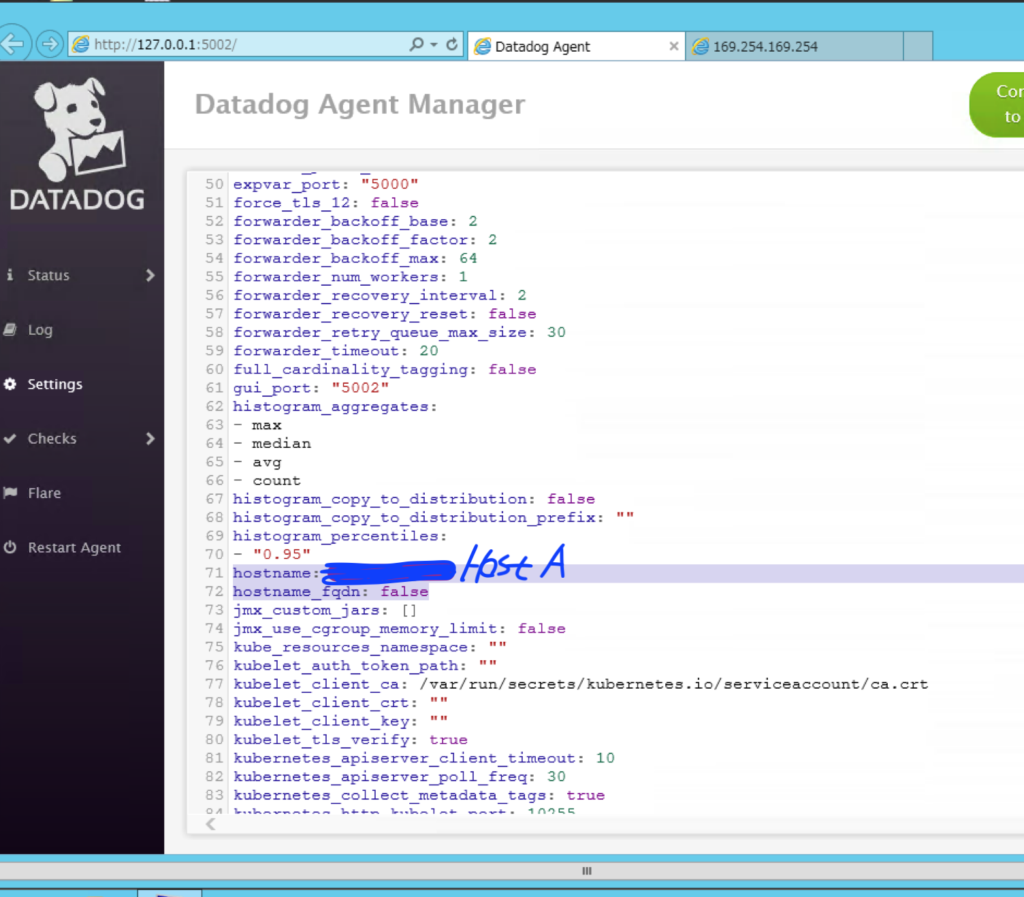Open the Log page via the book icon
This screenshot has height=897, width=1024.
coord(11,329)
